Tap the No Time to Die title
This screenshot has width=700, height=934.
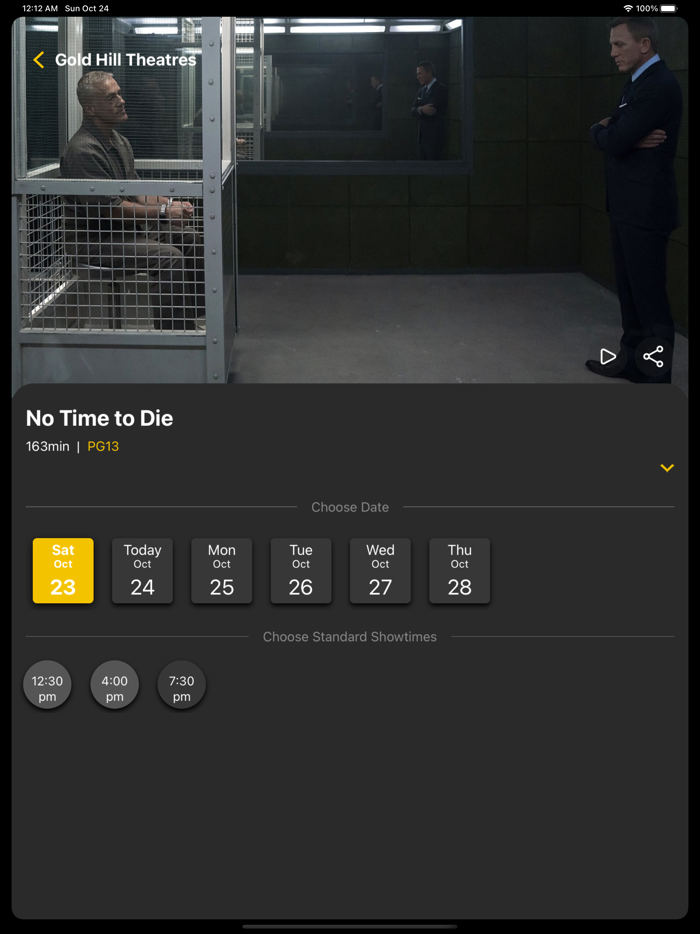[99, 418]
